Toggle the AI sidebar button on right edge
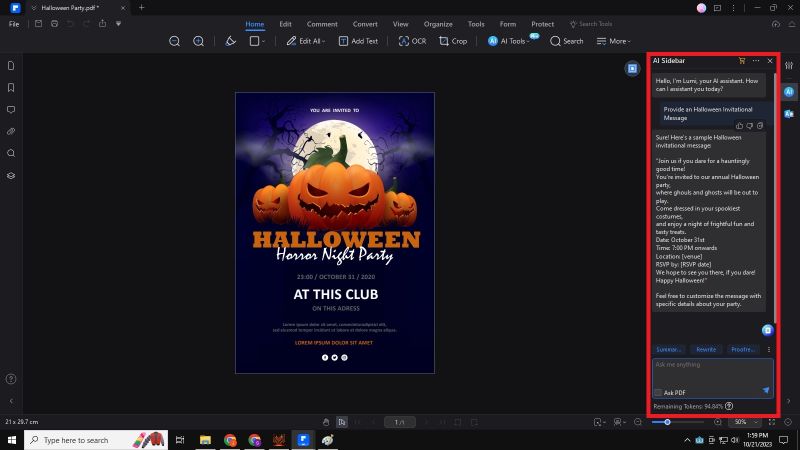The image size is (800, 450). click(x=789, y=91)
